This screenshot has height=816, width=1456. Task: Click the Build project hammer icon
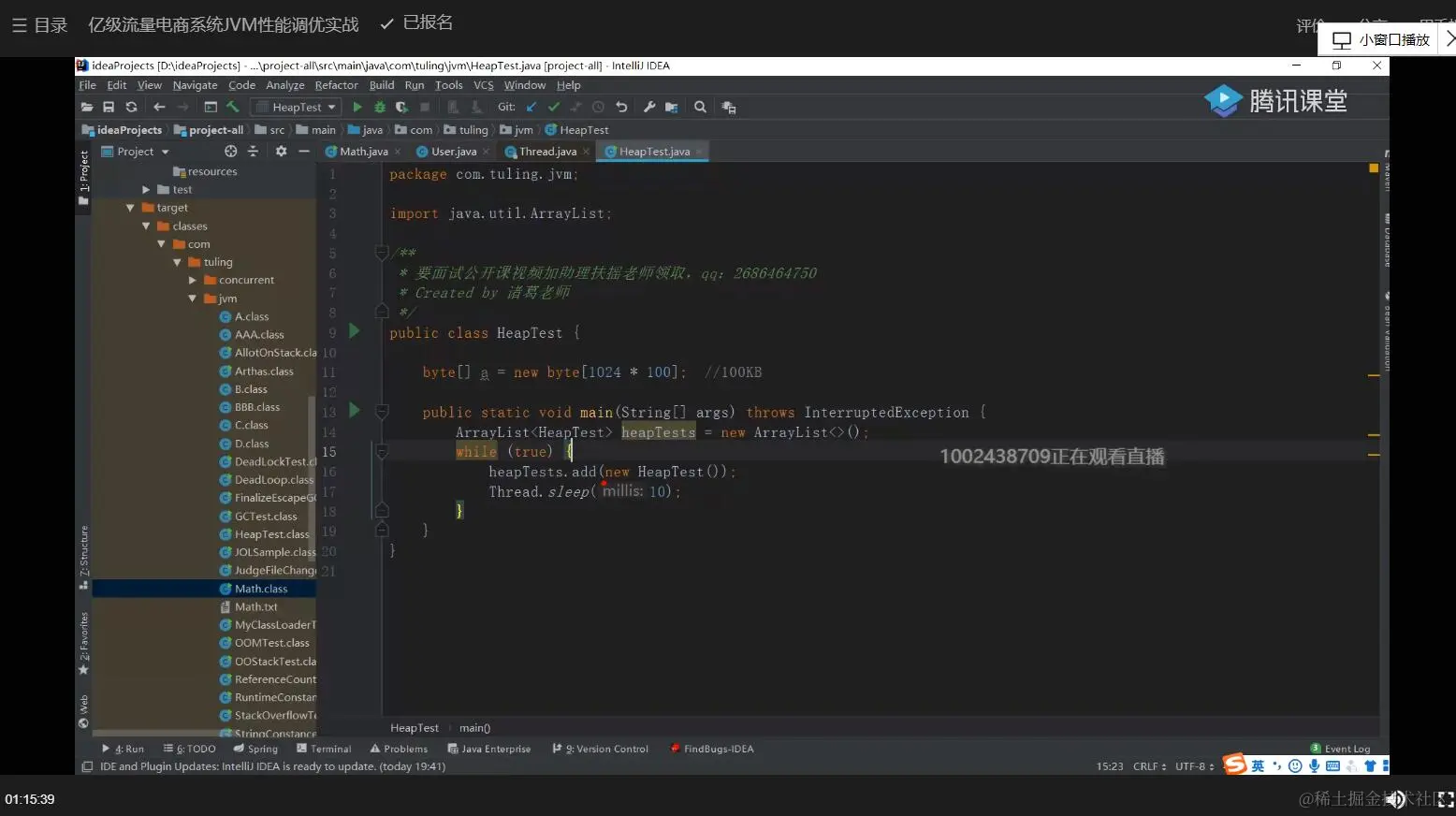[233, 108]
